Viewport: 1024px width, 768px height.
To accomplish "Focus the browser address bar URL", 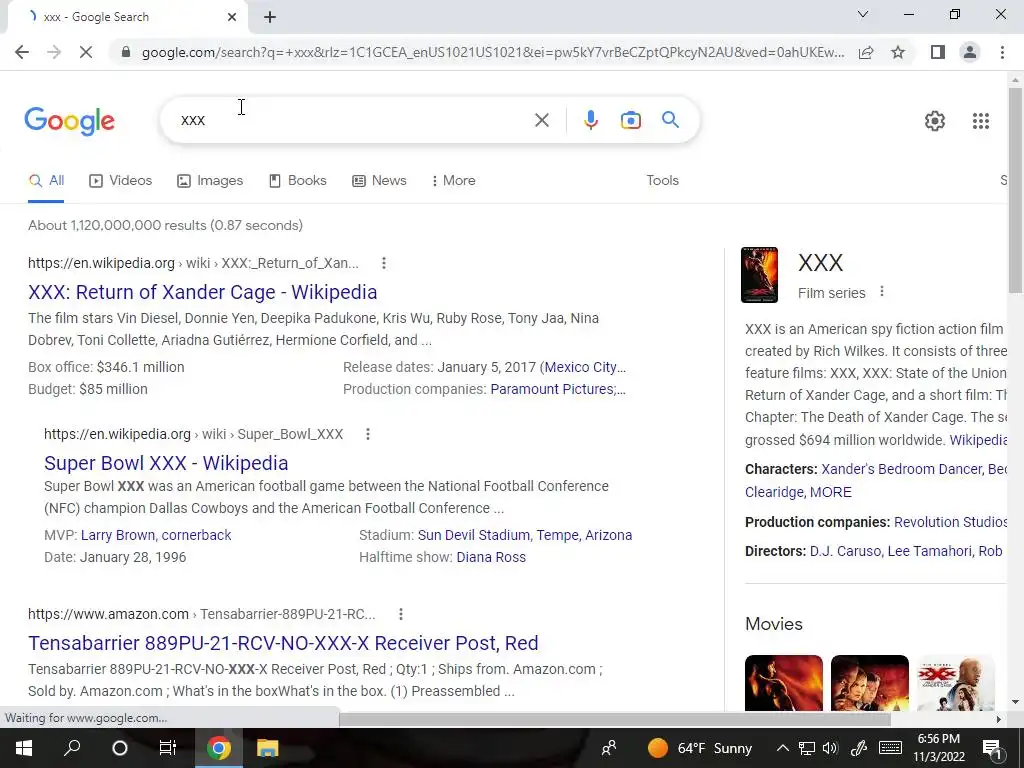I will click(492, 52).
